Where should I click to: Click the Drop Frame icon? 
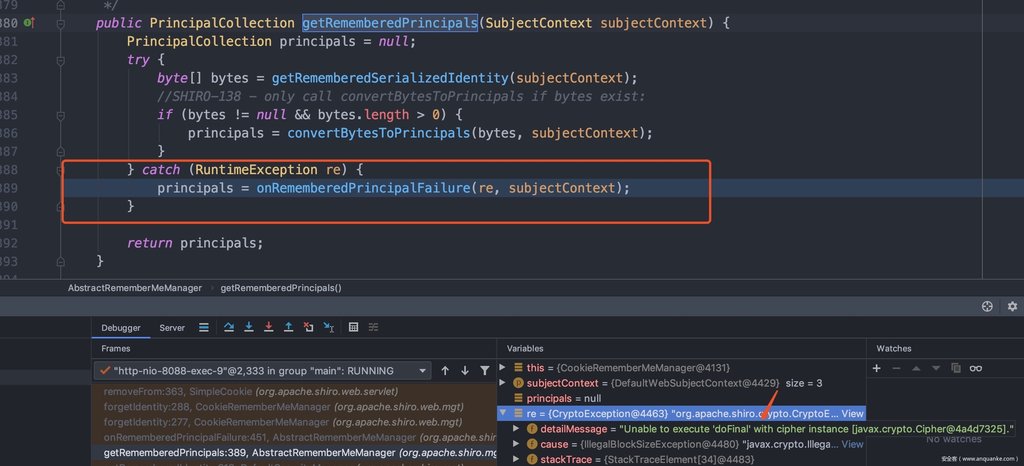point(308,327)
